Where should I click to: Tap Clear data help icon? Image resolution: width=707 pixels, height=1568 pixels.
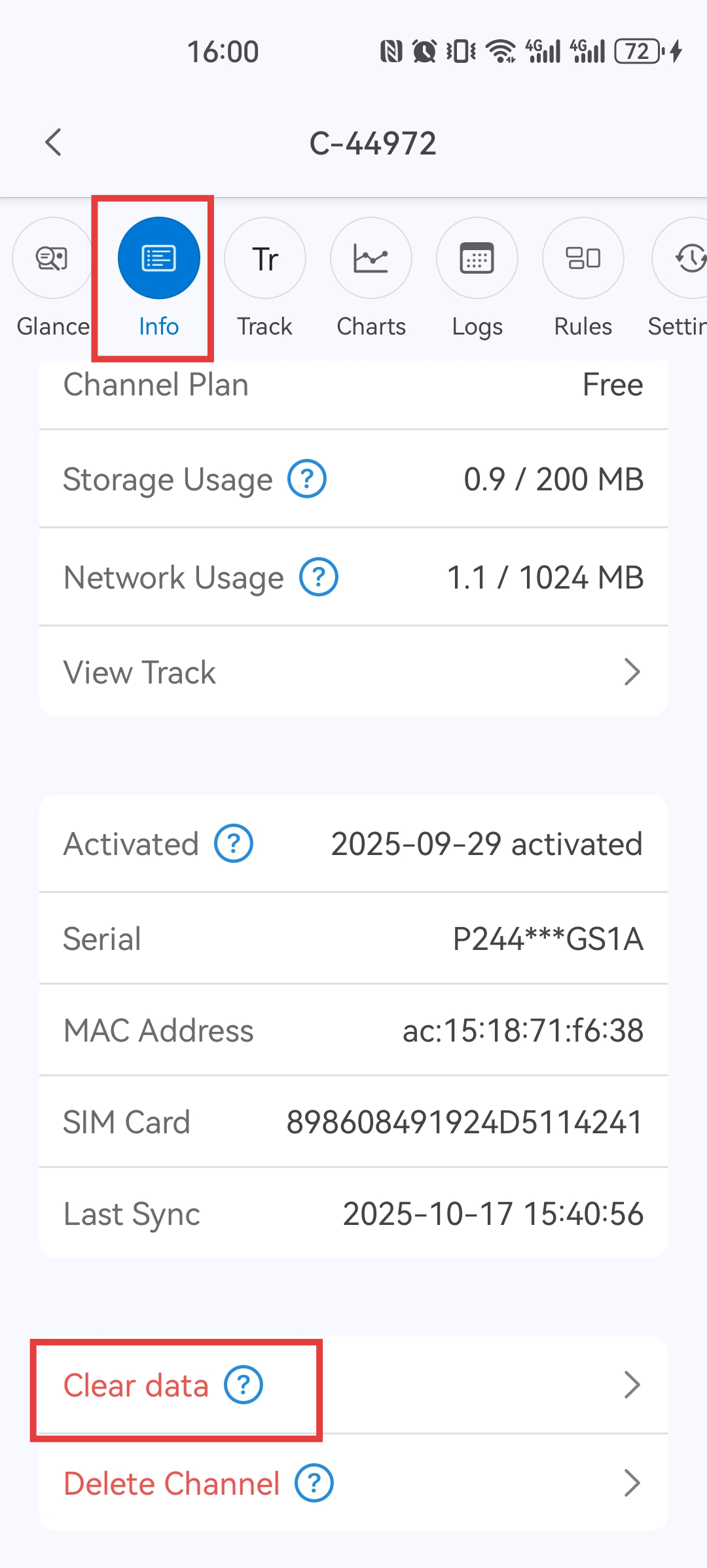tap(244, 1385)
